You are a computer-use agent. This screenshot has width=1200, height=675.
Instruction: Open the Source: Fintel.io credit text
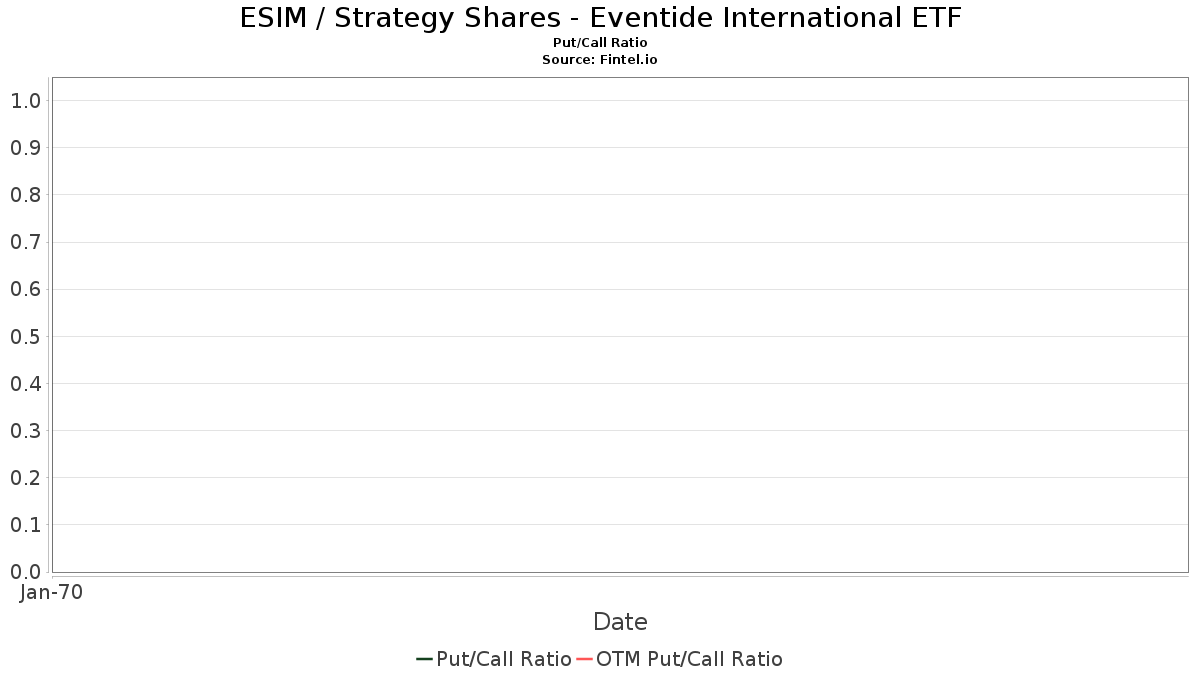point(600,60)
